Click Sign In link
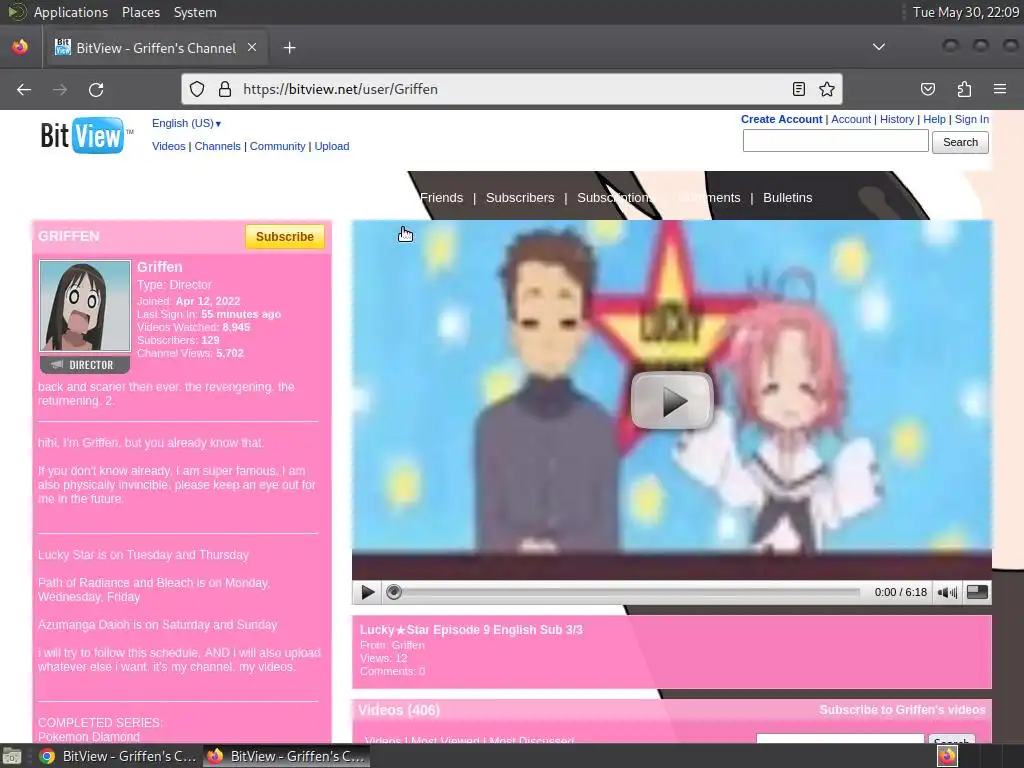Viewport: 1024px width, 768px height. 972,119
